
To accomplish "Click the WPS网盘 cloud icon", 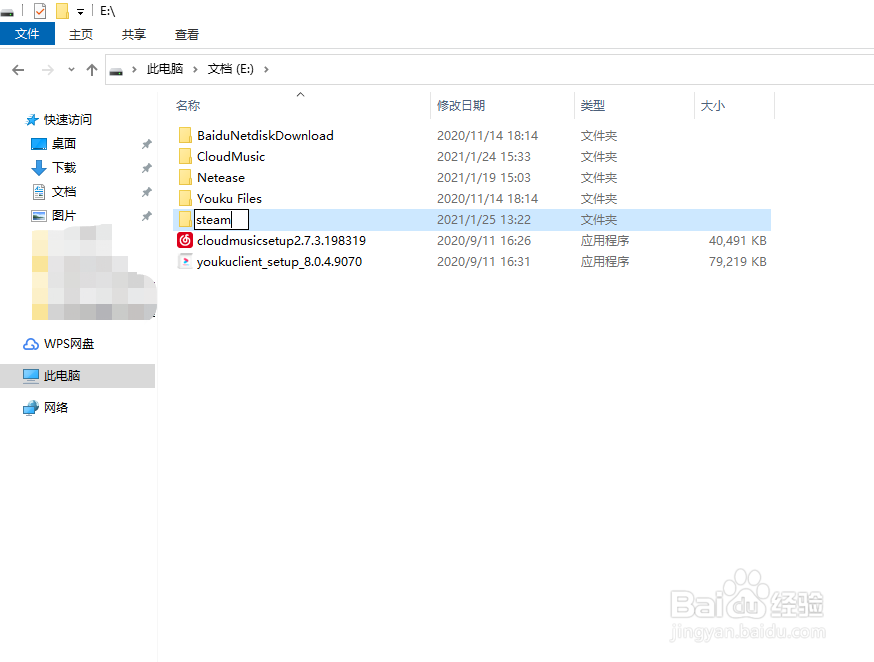I will [31, 344].
